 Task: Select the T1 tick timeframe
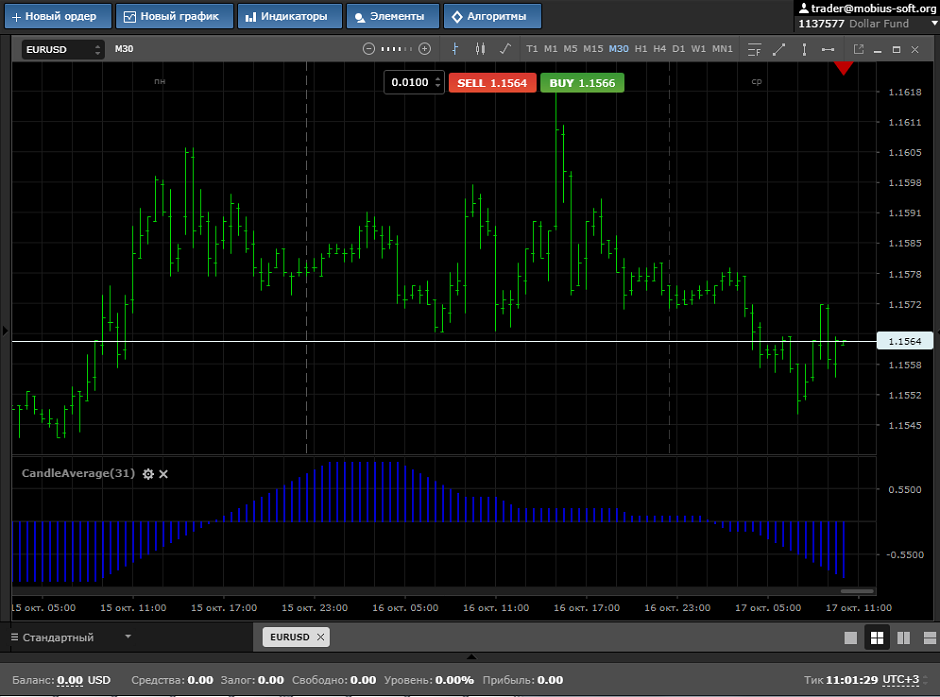[532, 49]
